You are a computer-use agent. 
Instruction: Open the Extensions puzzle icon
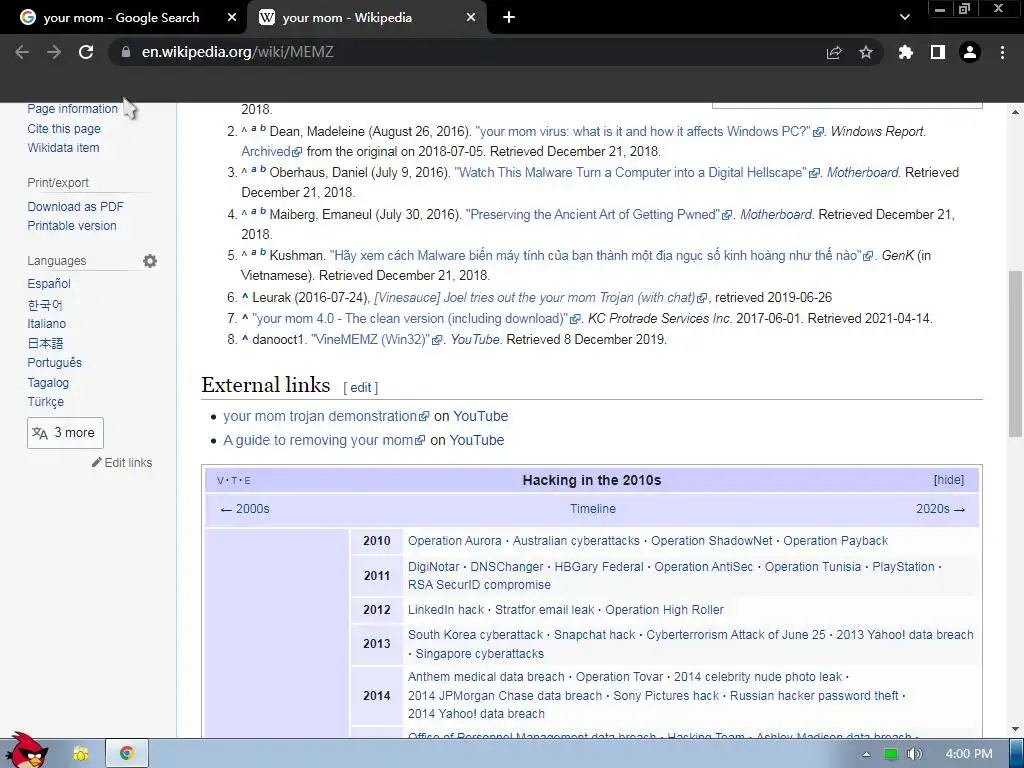tap(906, 52)
